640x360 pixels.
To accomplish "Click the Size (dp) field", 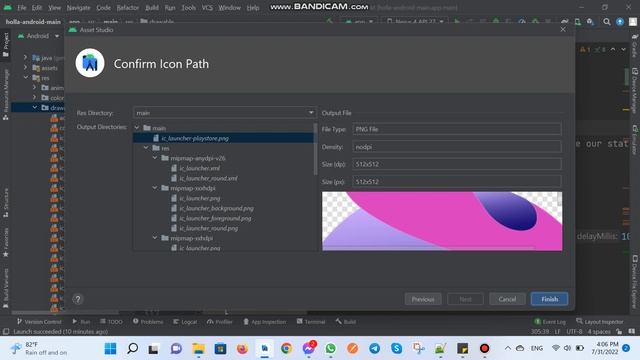I will (x=457, y=164).
